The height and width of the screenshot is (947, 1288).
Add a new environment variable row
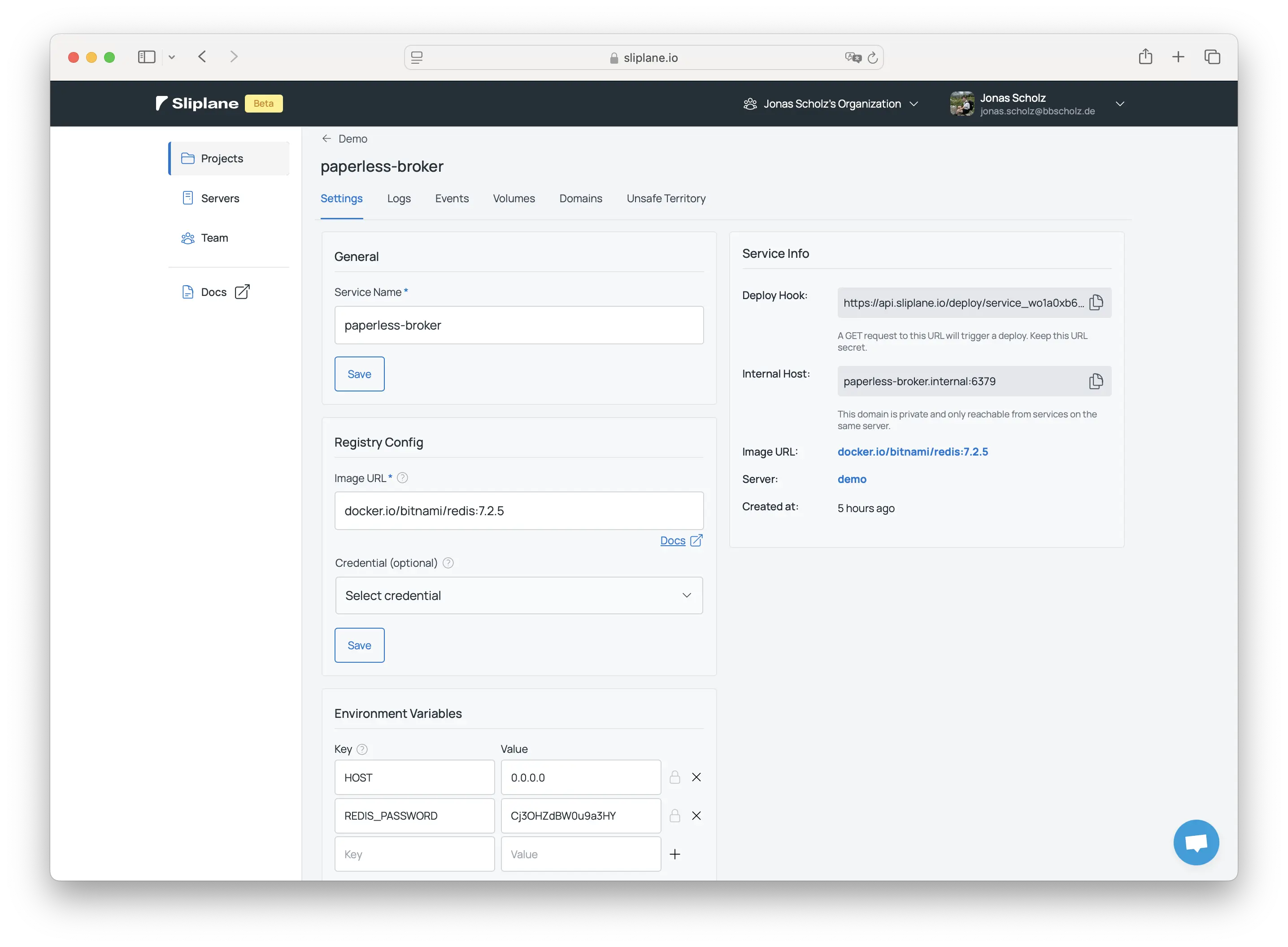coord(675,854)
